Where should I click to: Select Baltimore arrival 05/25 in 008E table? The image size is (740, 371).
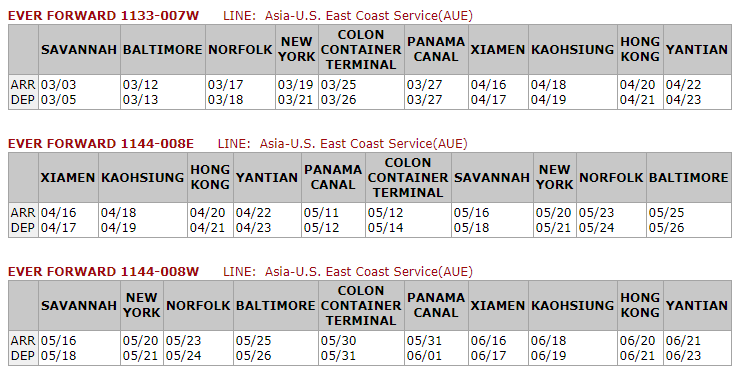(666, 213)
